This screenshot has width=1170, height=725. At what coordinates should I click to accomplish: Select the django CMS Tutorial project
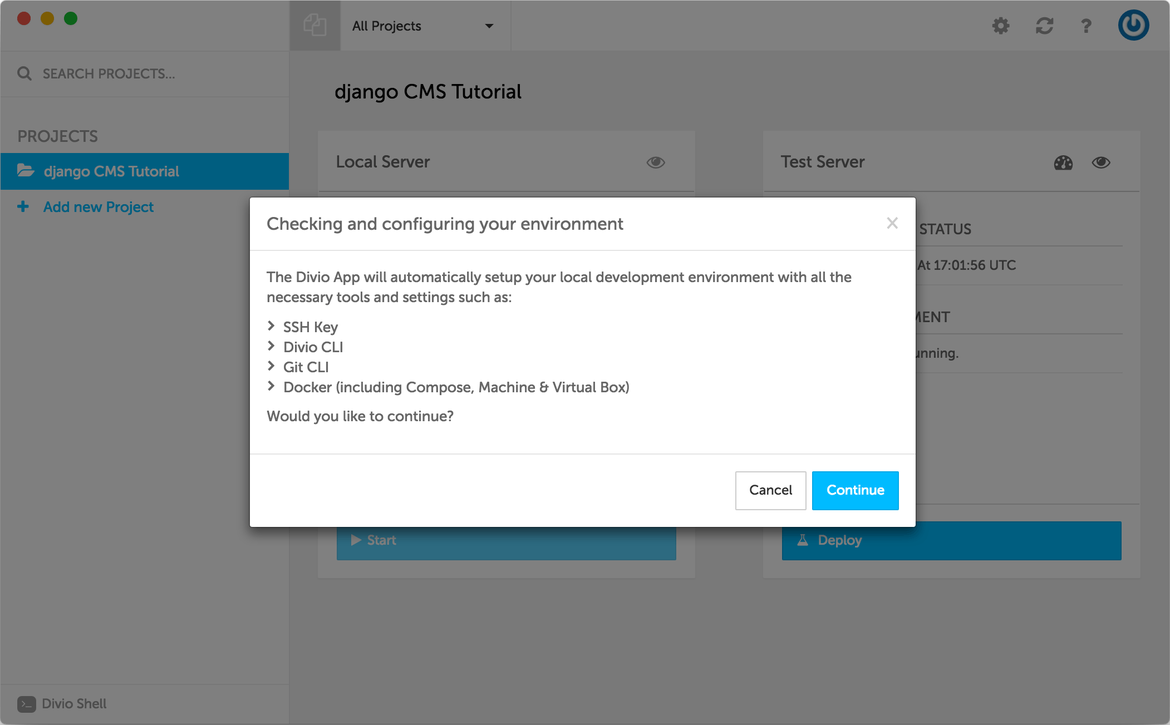[145, 171]
